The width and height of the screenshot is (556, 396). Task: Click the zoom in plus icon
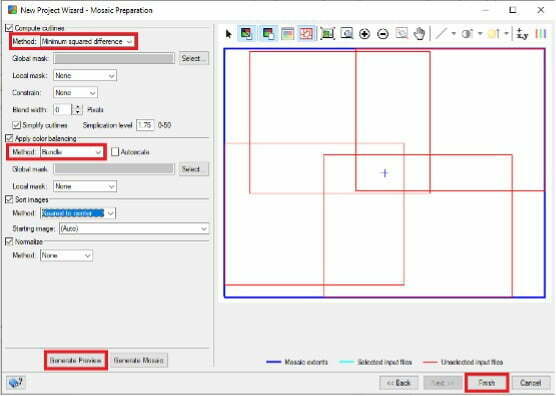pyautogui.click(x=365, y=34)
